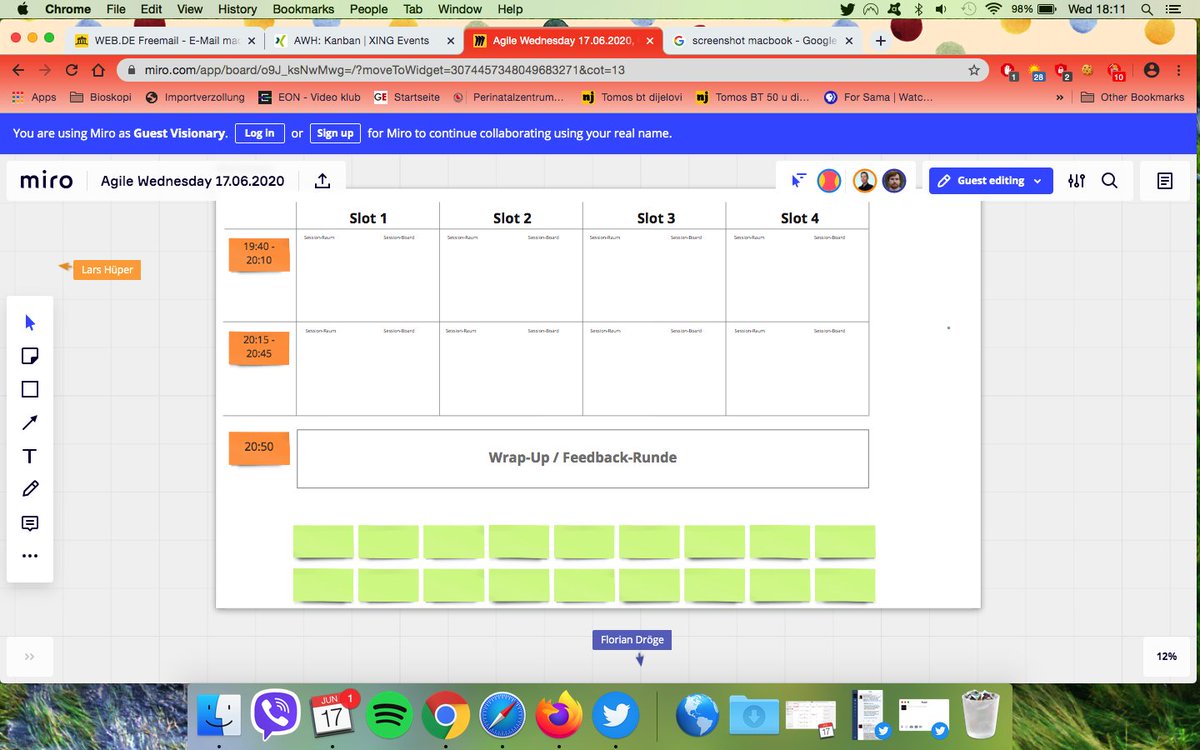
Task: Open Chrome three-dot menu
Action: click(x=1180, y=71)
